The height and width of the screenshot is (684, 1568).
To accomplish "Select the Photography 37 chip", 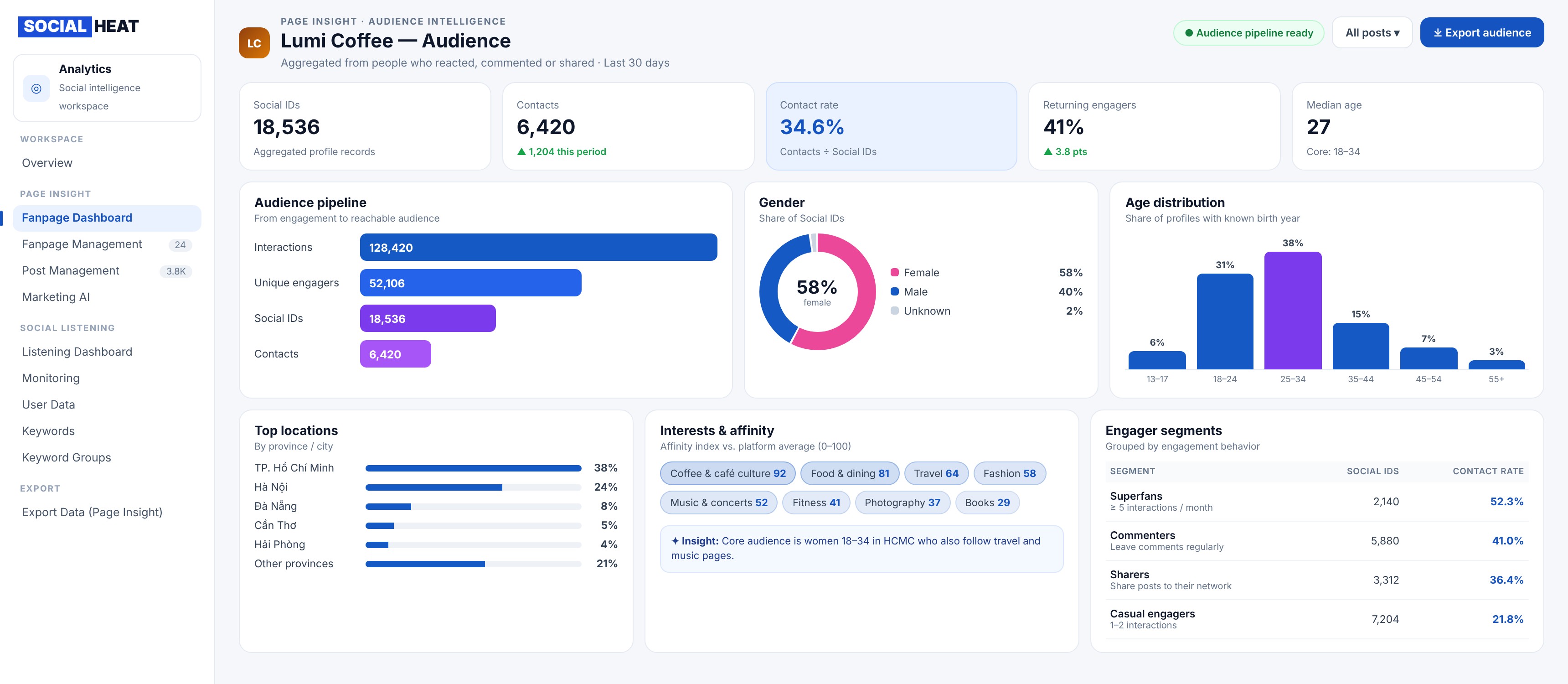I will (x=902, y=503).
